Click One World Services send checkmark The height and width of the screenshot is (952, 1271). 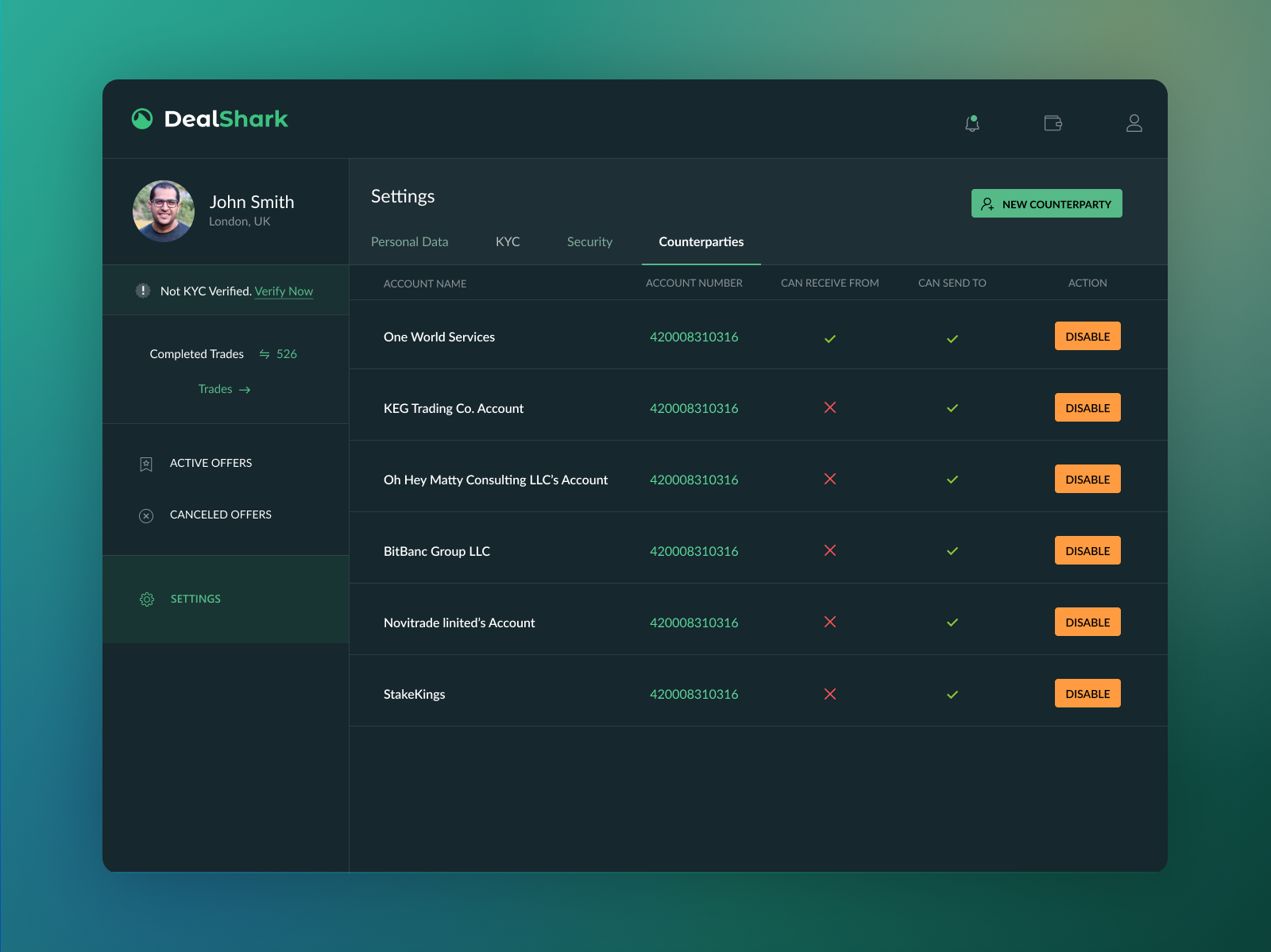pyautogui.click(x=952, y=339)
